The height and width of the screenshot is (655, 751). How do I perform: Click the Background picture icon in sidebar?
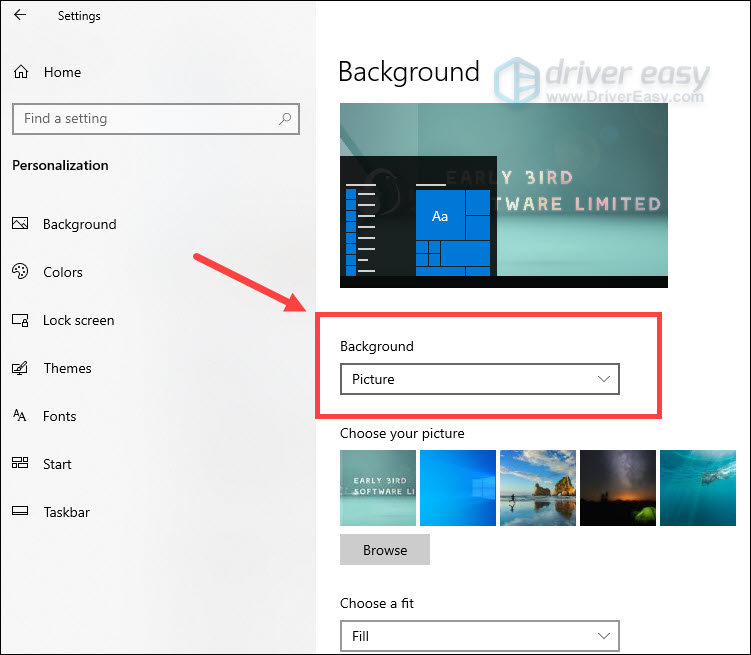click(20, 224)
